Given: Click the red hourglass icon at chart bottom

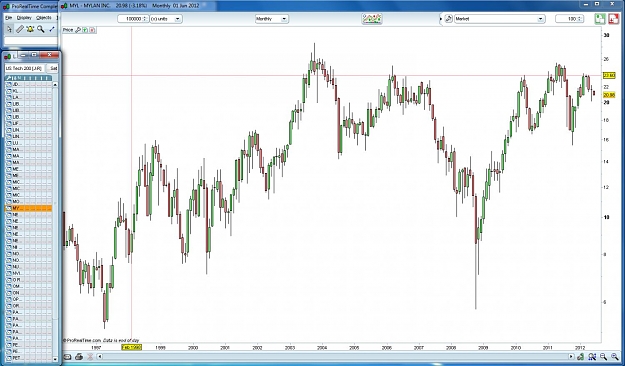Looking at the screenshot, I should 90,356.
